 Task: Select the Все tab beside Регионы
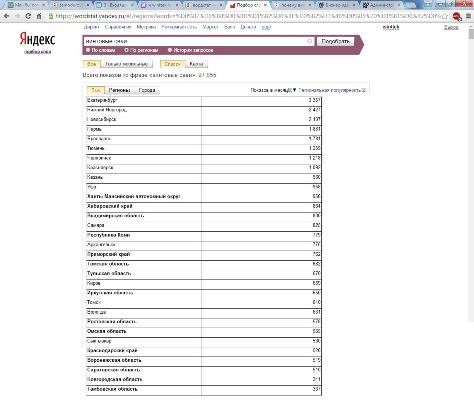[96, 90]
